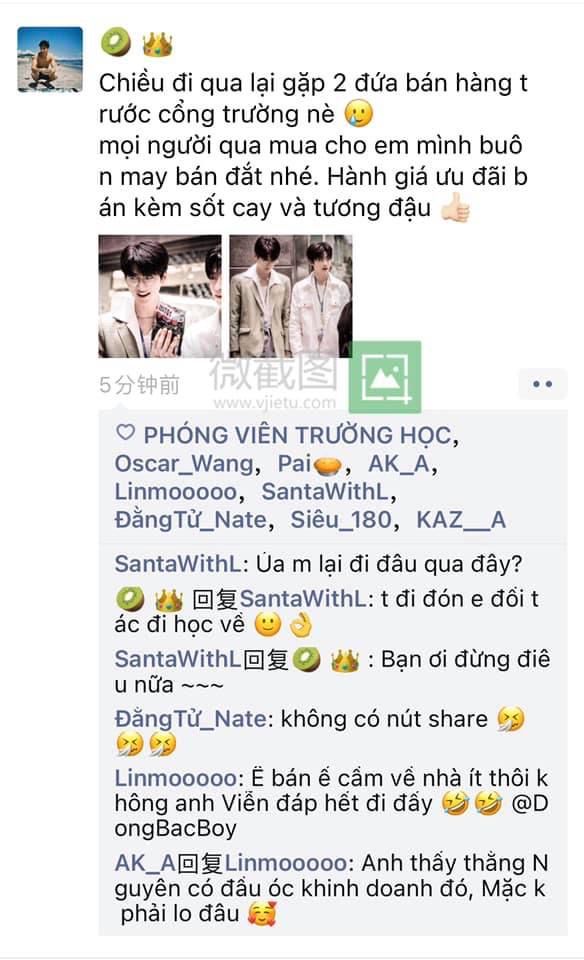The height and width of the screenshot is (960, 584).
Task: Click Linmooooo name in comment section
Action: (175, 778)
